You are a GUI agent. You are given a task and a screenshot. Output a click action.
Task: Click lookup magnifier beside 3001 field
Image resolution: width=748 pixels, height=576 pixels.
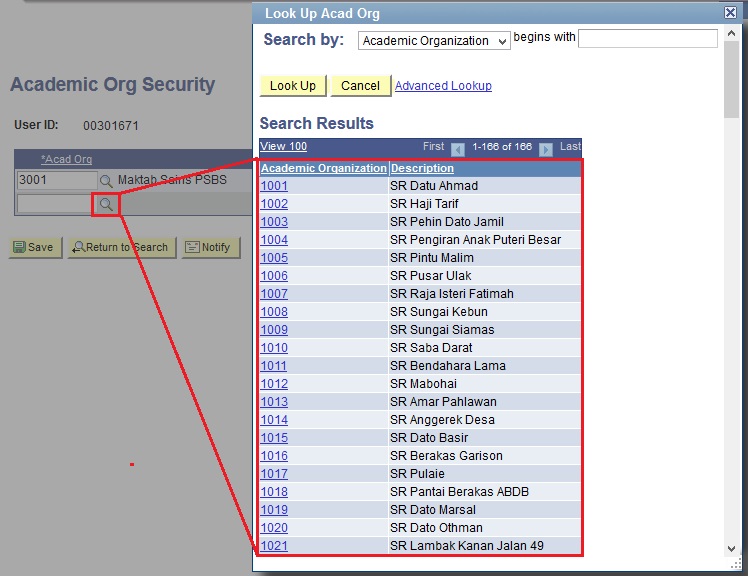[x=106, y=180]
